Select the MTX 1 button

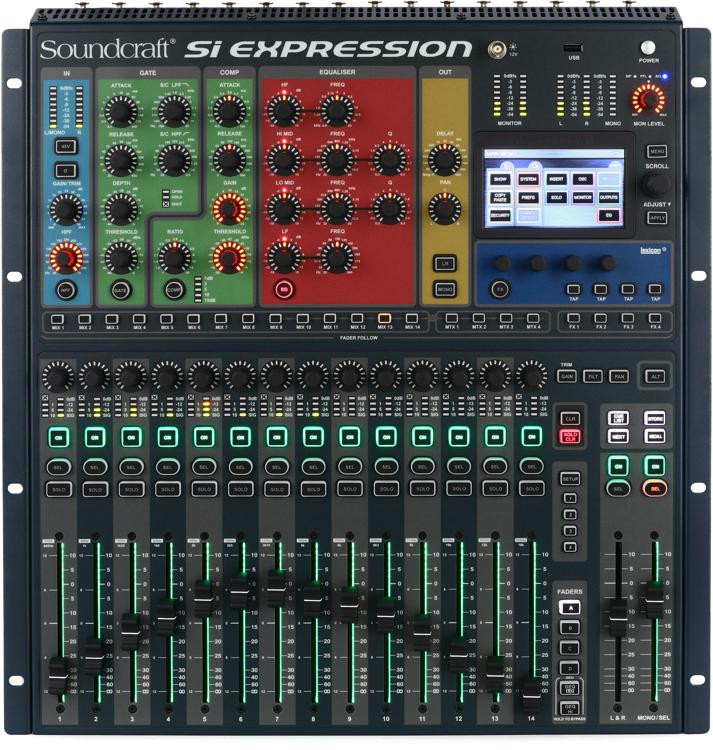[x=452, y=319]
